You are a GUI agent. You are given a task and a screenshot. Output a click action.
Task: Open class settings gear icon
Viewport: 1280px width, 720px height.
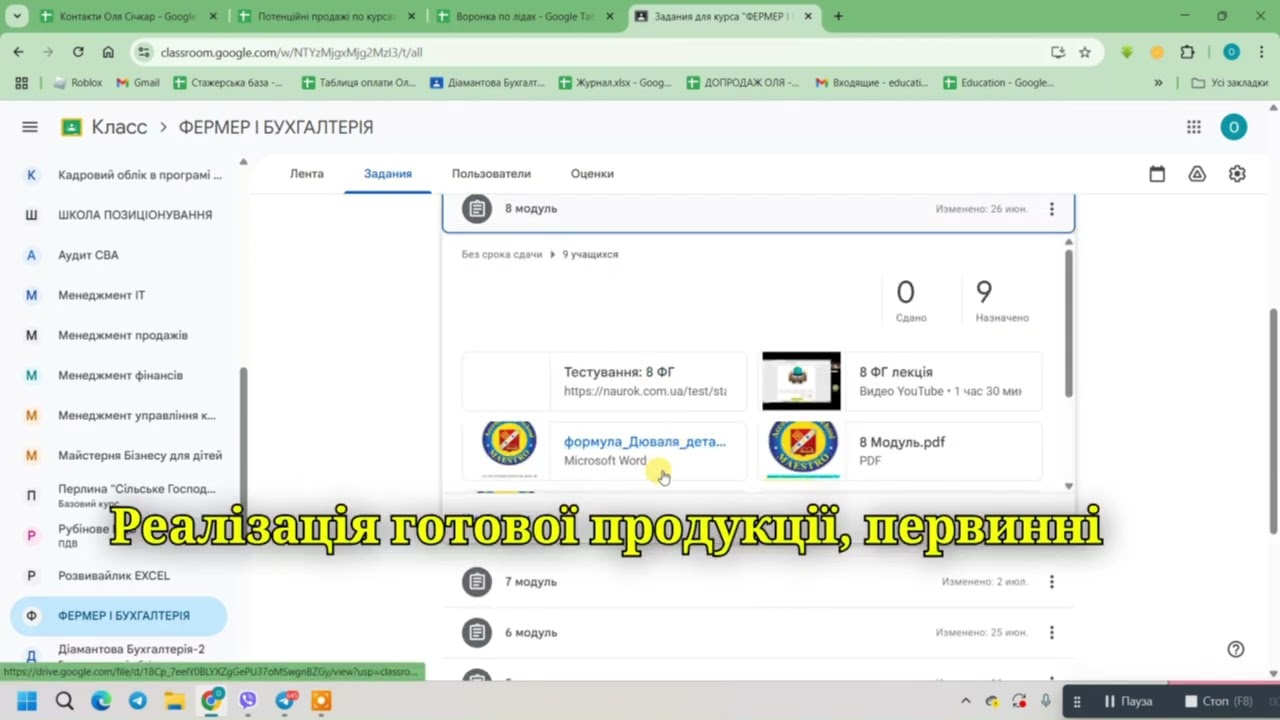(1237, 174)
